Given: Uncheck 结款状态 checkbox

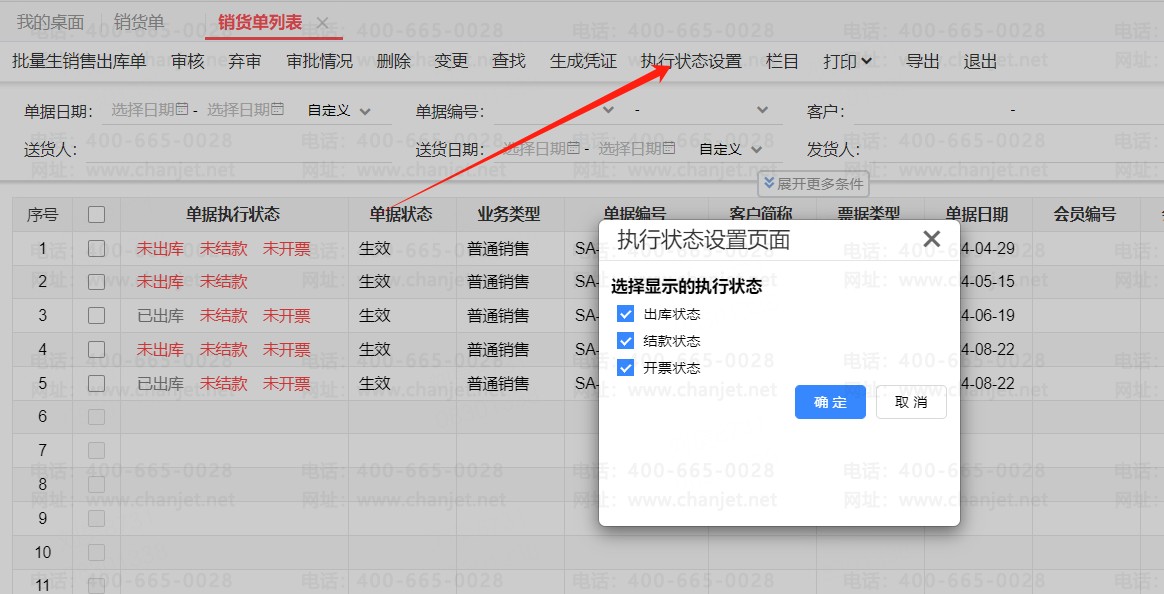Looking at the screenshot, I should coord(626,341).
